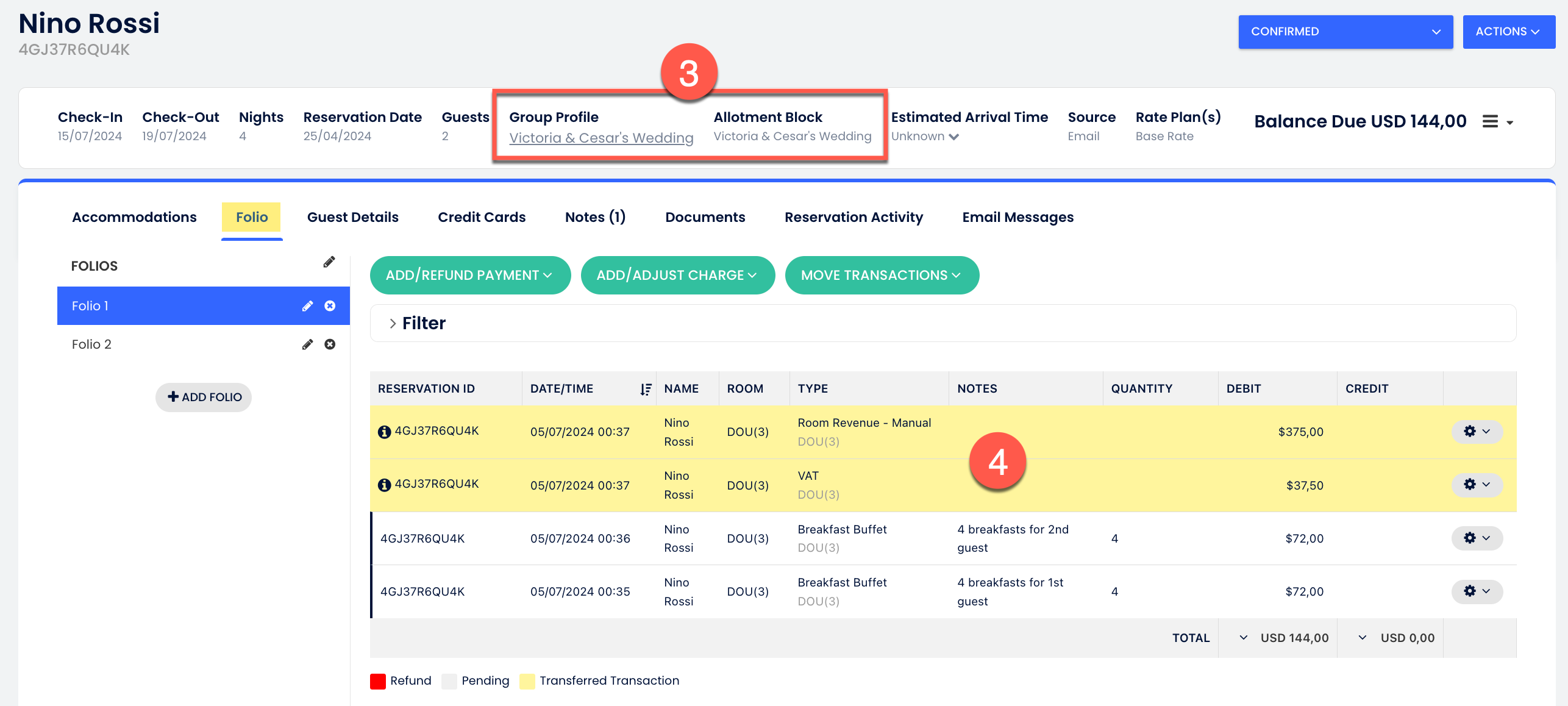Open the Reservation Activity tab
This screenshot has width=1568, height=706.
point(853,218)
